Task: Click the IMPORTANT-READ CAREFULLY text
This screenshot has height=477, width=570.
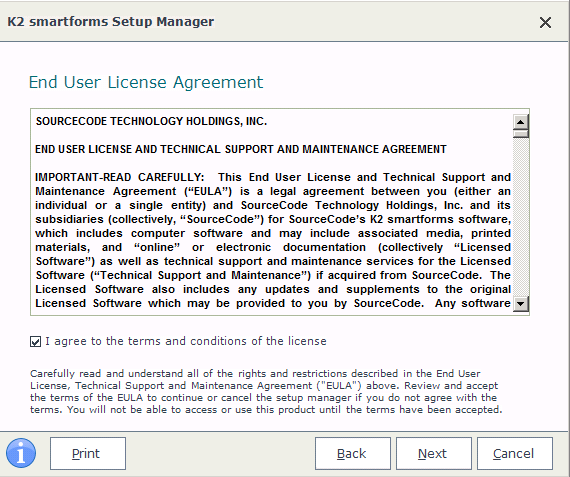Action: coord(120,177)
